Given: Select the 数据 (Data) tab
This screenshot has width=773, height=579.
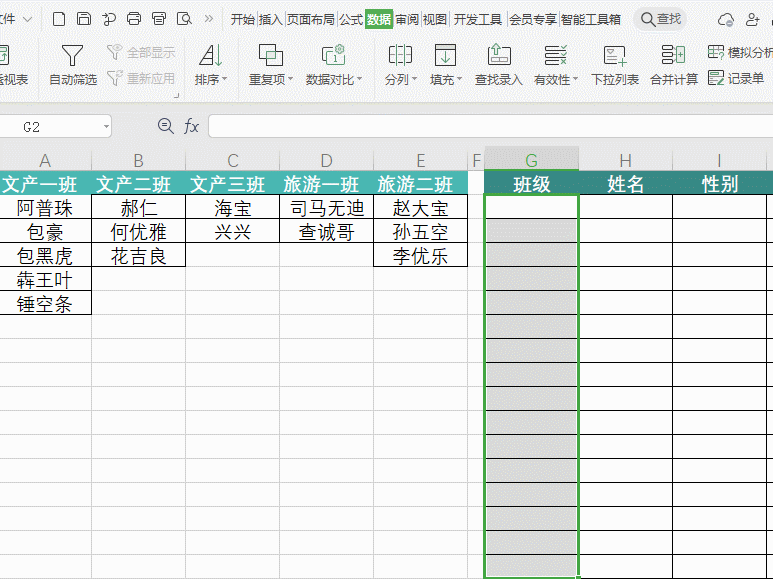Looking at the screenshot, I should coord(379,19).
